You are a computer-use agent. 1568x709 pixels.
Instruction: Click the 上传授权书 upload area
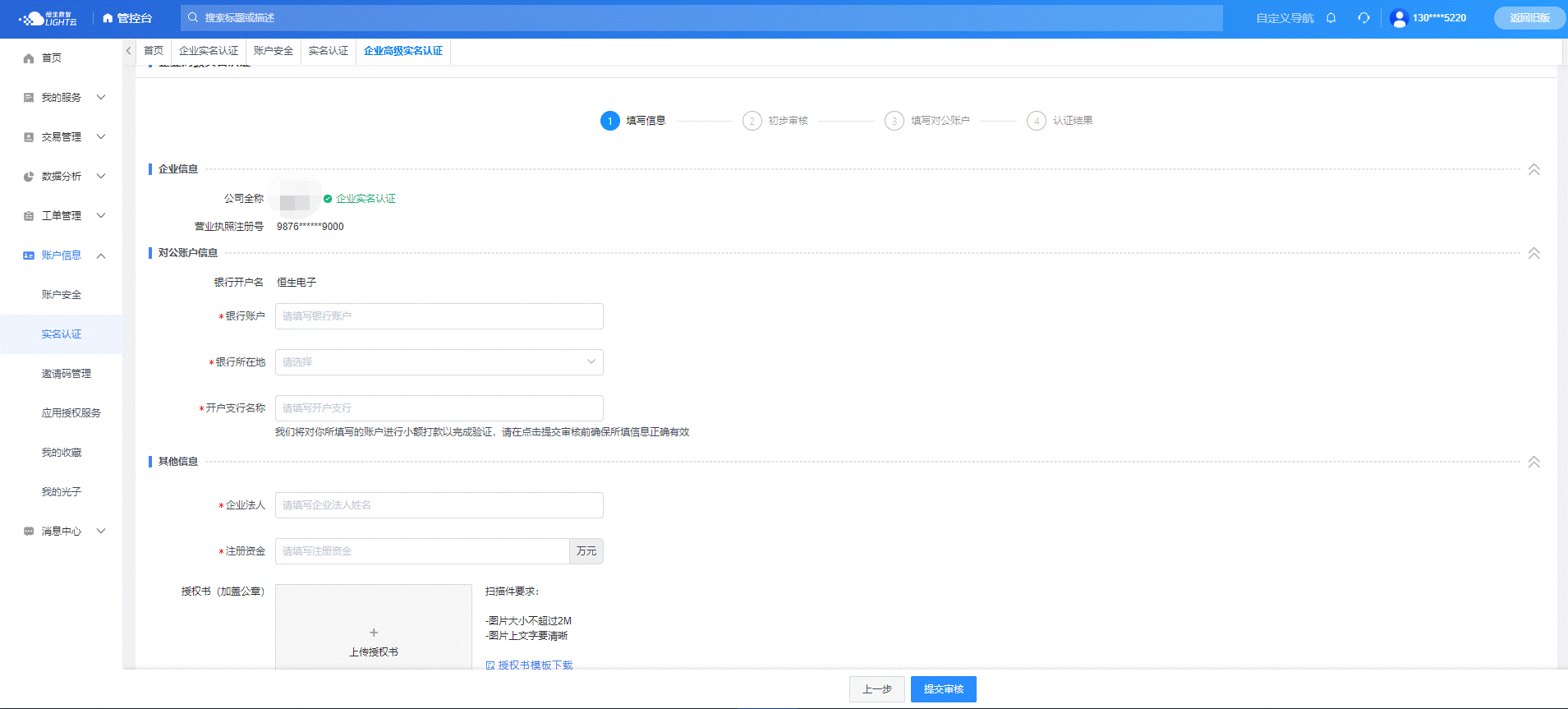click(374, 627)
